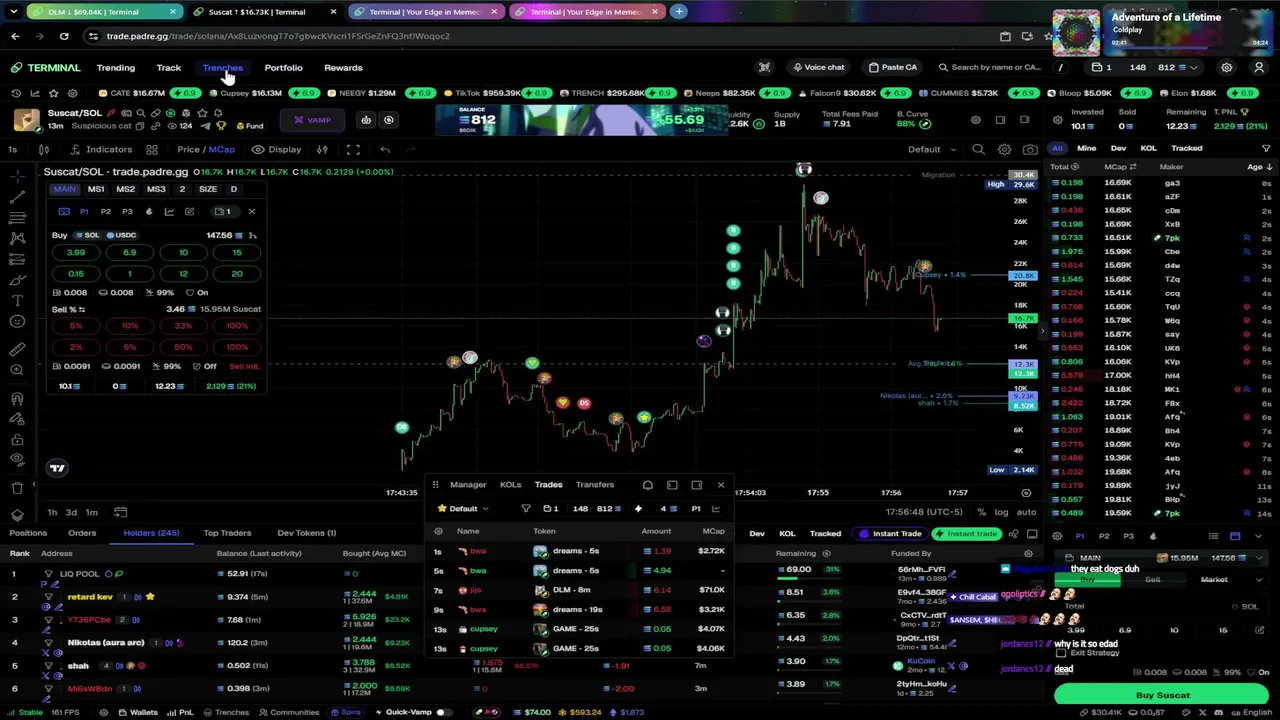This screenshot has height=720, width=1280.
Task: Enter fullscreen chart mode
Action: [353, 149]
